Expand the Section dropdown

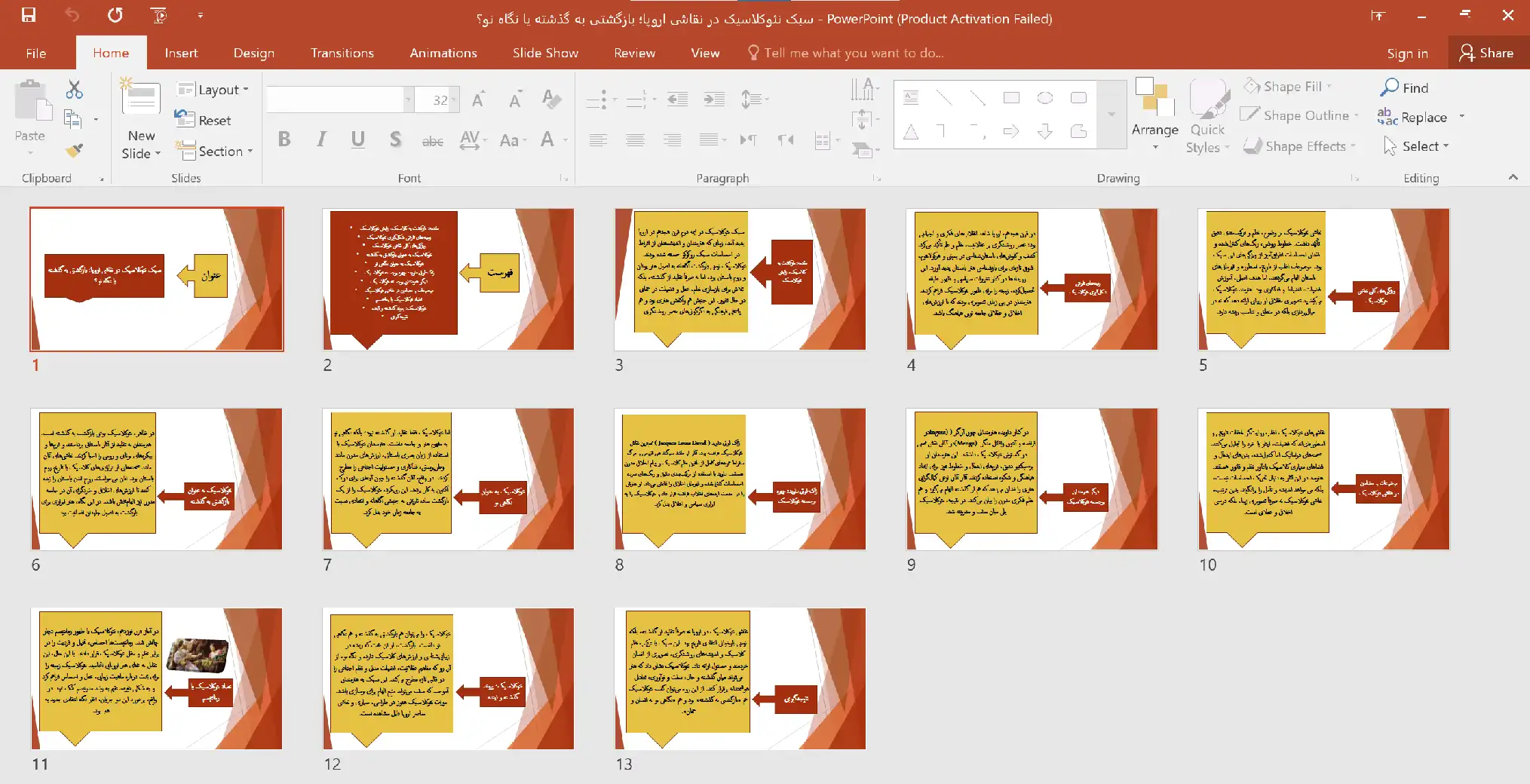215,152
